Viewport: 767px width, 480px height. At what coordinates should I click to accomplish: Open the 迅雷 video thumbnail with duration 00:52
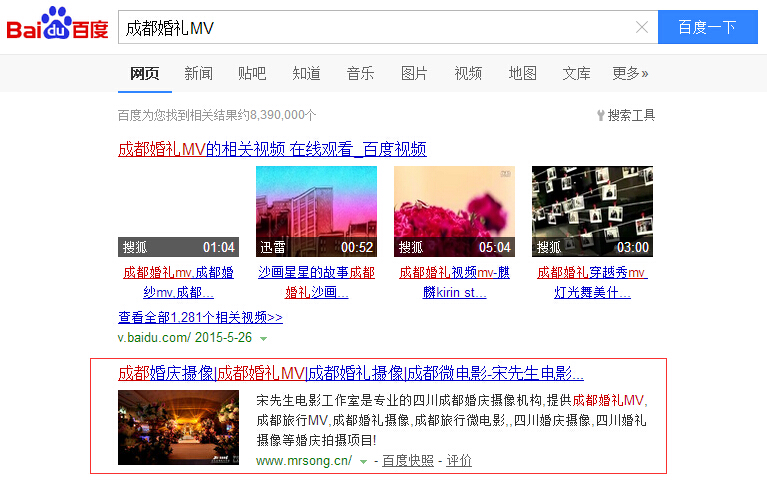pyautogui.click(x=316, y=212)
